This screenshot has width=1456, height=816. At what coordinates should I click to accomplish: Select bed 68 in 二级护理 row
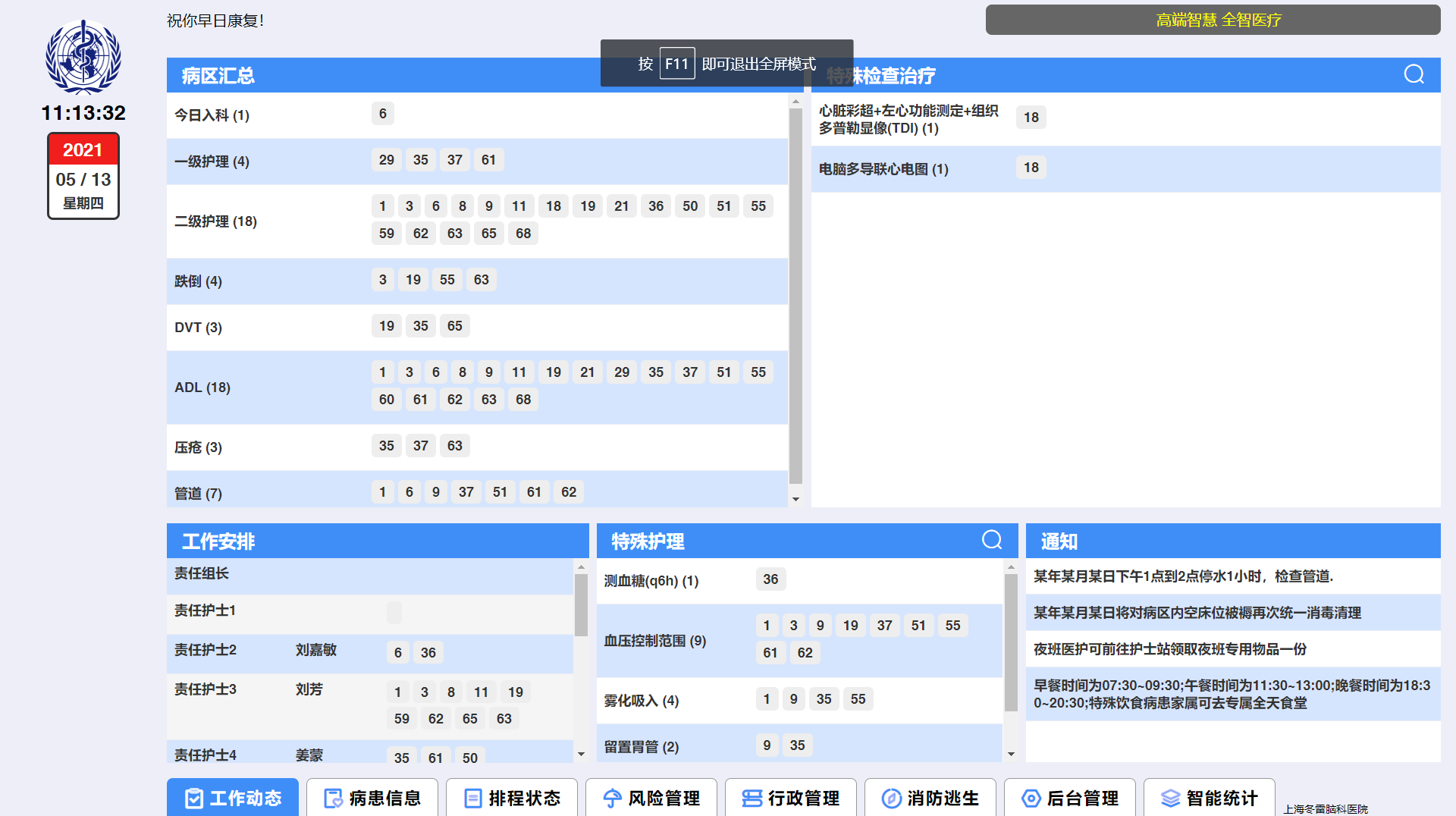coord(523,234)
